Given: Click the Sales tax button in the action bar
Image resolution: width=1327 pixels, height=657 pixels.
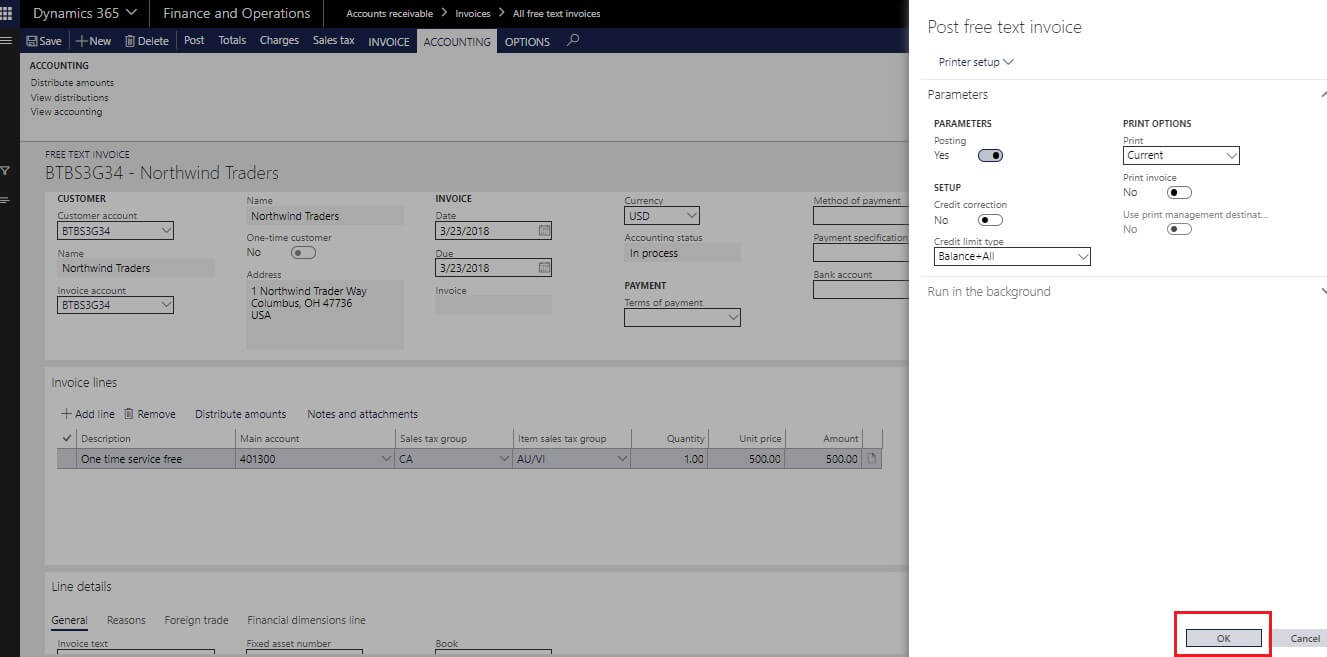Looking at the screenshot, I should 333,41.
